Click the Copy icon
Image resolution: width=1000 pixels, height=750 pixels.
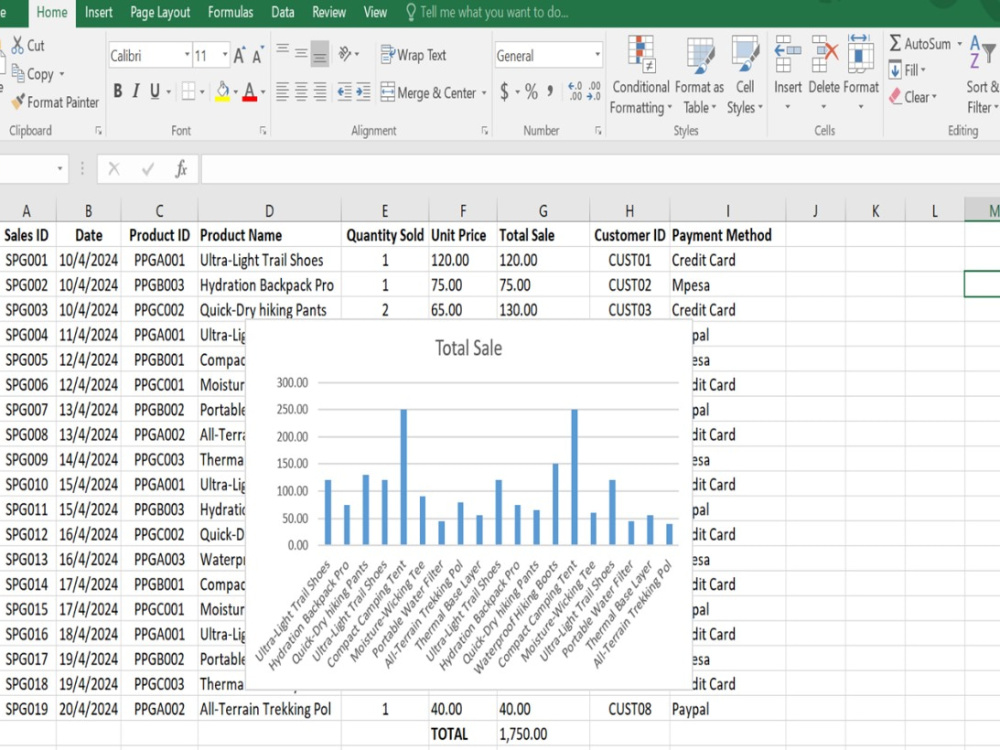click(x=17, y=74)
